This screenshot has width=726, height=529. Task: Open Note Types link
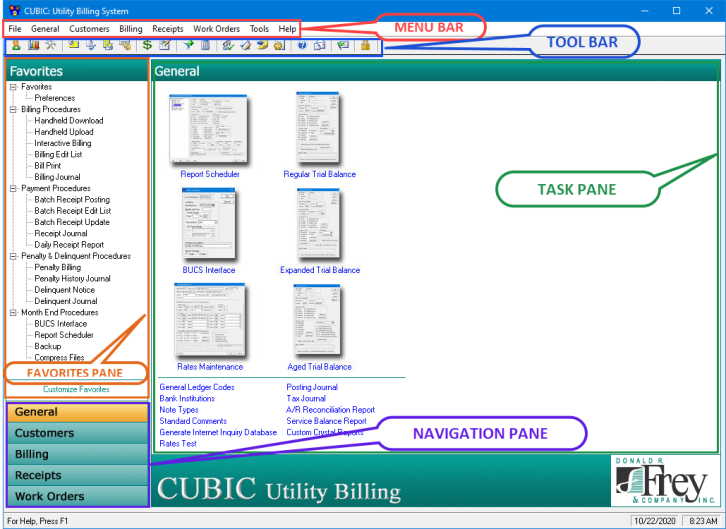click(179, 410)
